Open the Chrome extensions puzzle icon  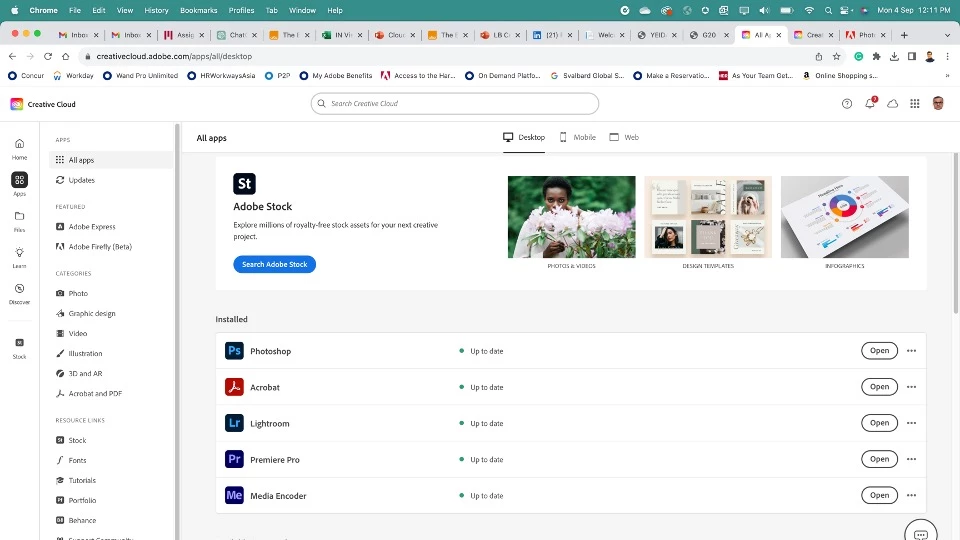[876, 56]
